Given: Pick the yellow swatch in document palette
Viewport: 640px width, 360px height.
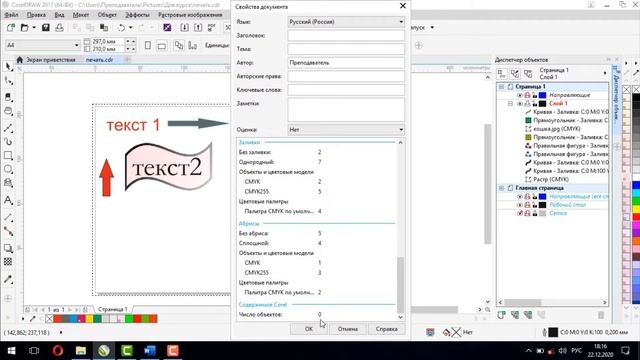Looking at the screenshot, I should pyautogui.click(x=89, y=319).
